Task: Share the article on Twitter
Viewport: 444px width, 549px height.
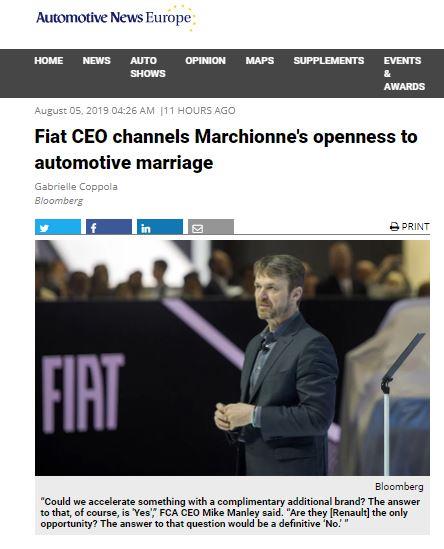Action: (58, 227)
